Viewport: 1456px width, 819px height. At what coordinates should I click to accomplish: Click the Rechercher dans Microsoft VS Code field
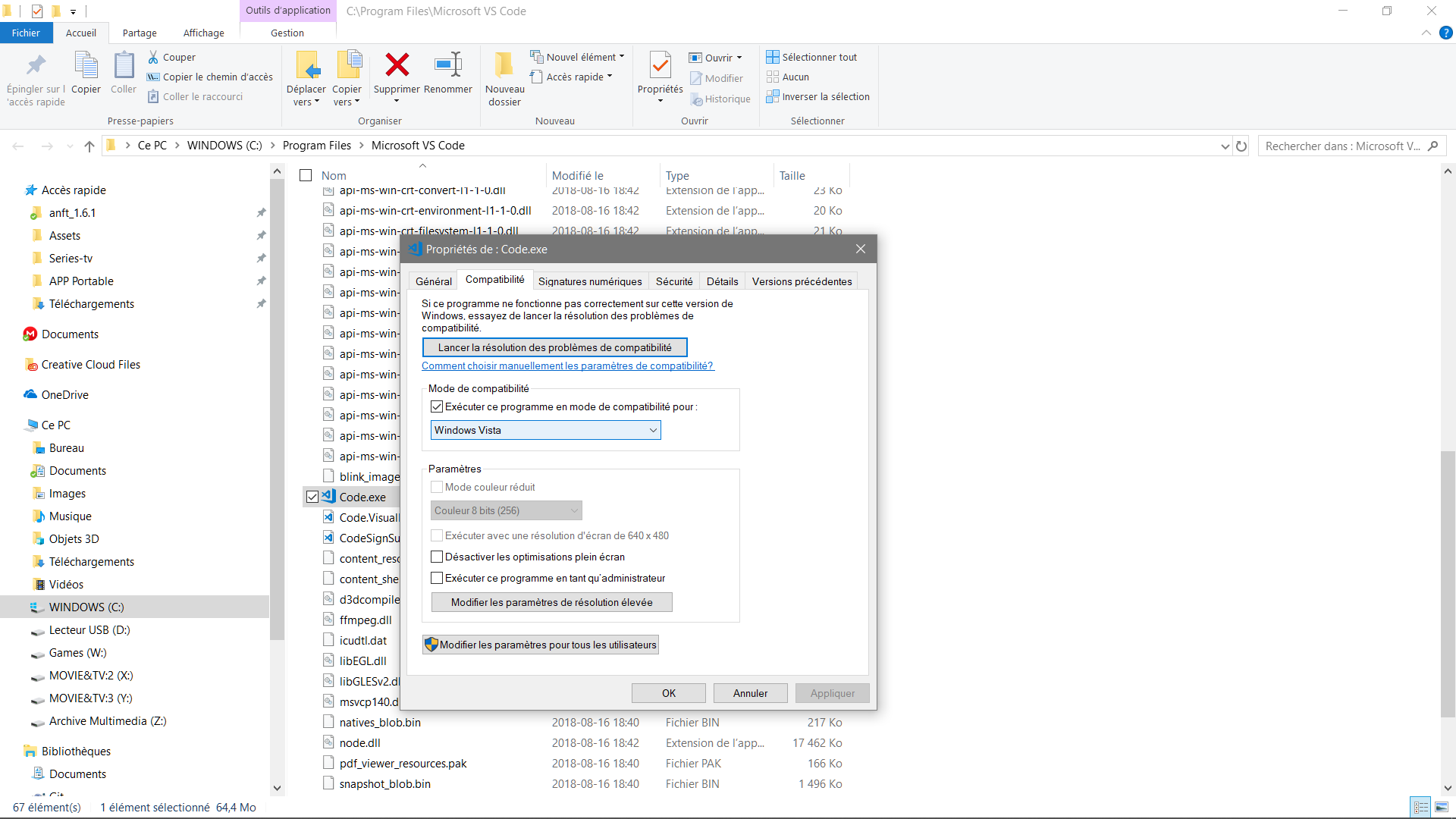click(1341, 146)
